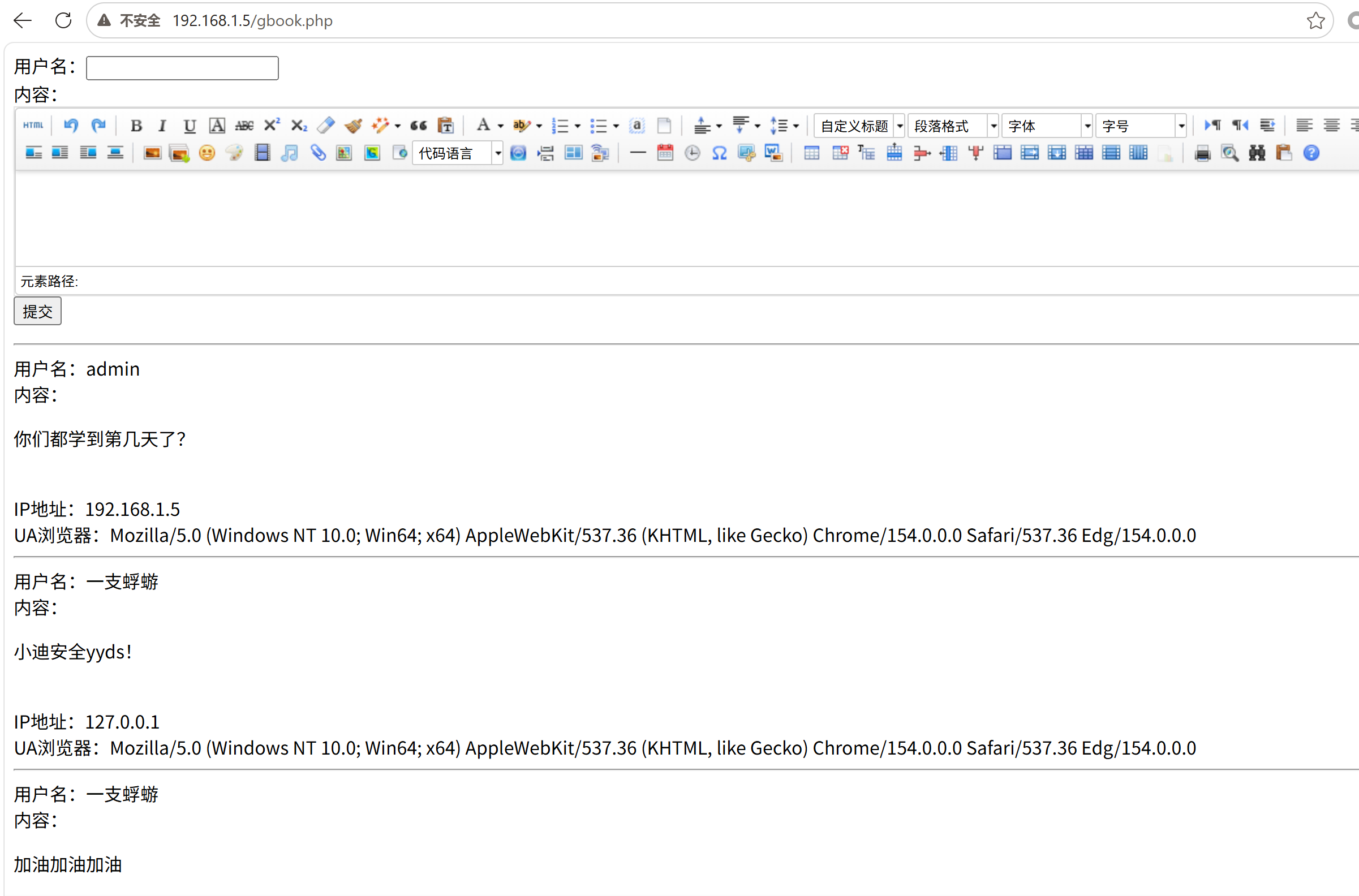Toggle italic formatting
Viewport: 1359px width, 896px height.
click(162, 125)
